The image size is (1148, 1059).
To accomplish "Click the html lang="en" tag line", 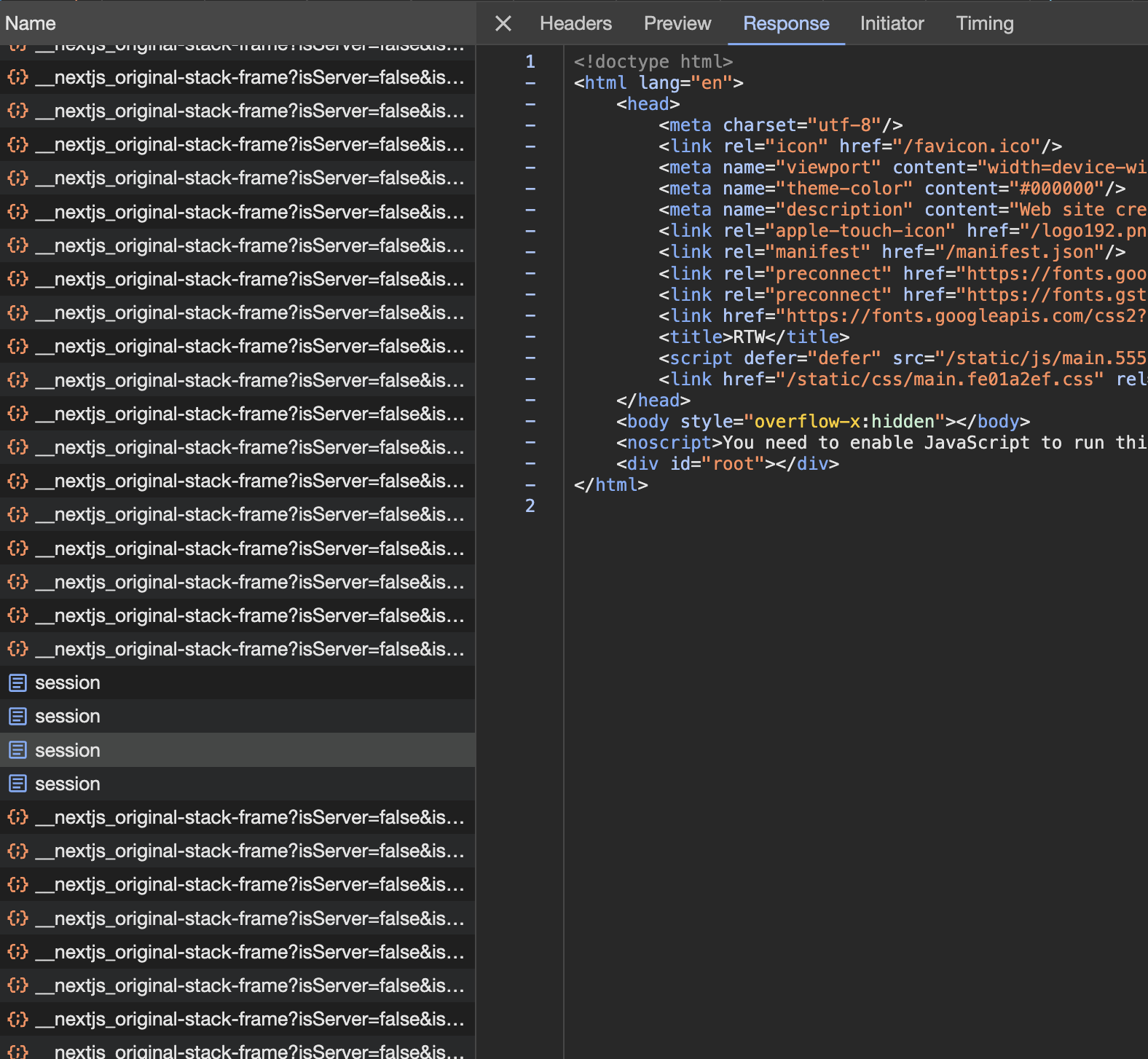I will pos(658,83).
